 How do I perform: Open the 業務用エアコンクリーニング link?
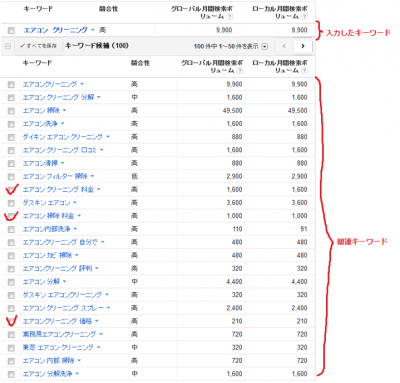click(59, 334)
